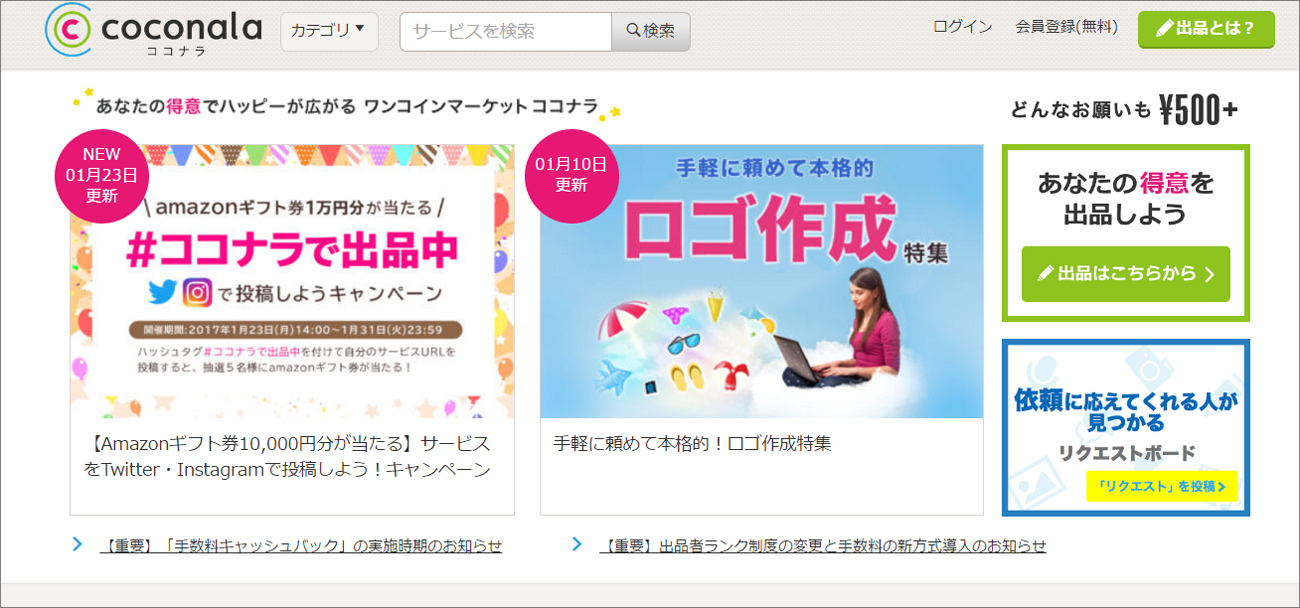Image resolution: width=1300 pixels, height=608 pixels.
Task: Click the 手軽に頼めて本格的！ロゴ作成特集 caption
Action: (x=692, y=443)
